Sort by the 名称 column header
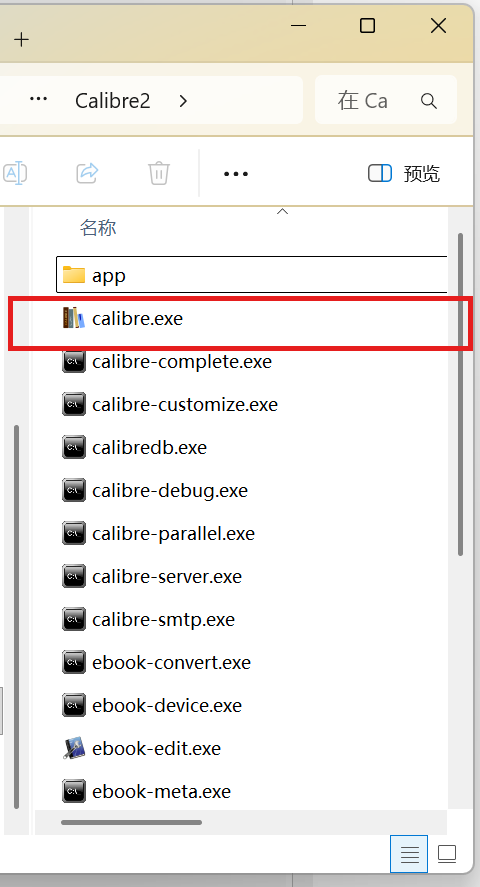 [x=98, y=227]
